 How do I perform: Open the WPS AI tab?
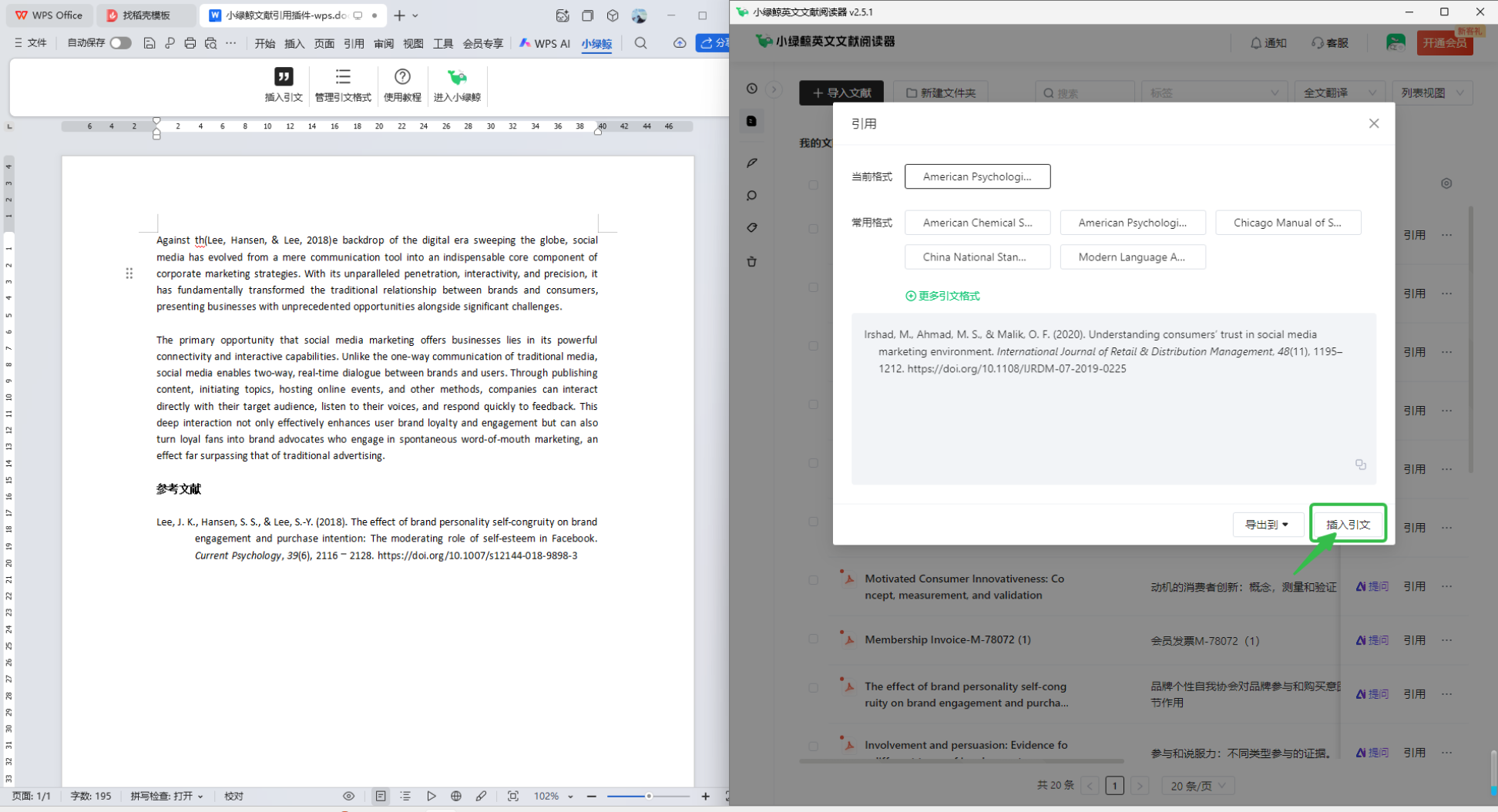[545, 43]
